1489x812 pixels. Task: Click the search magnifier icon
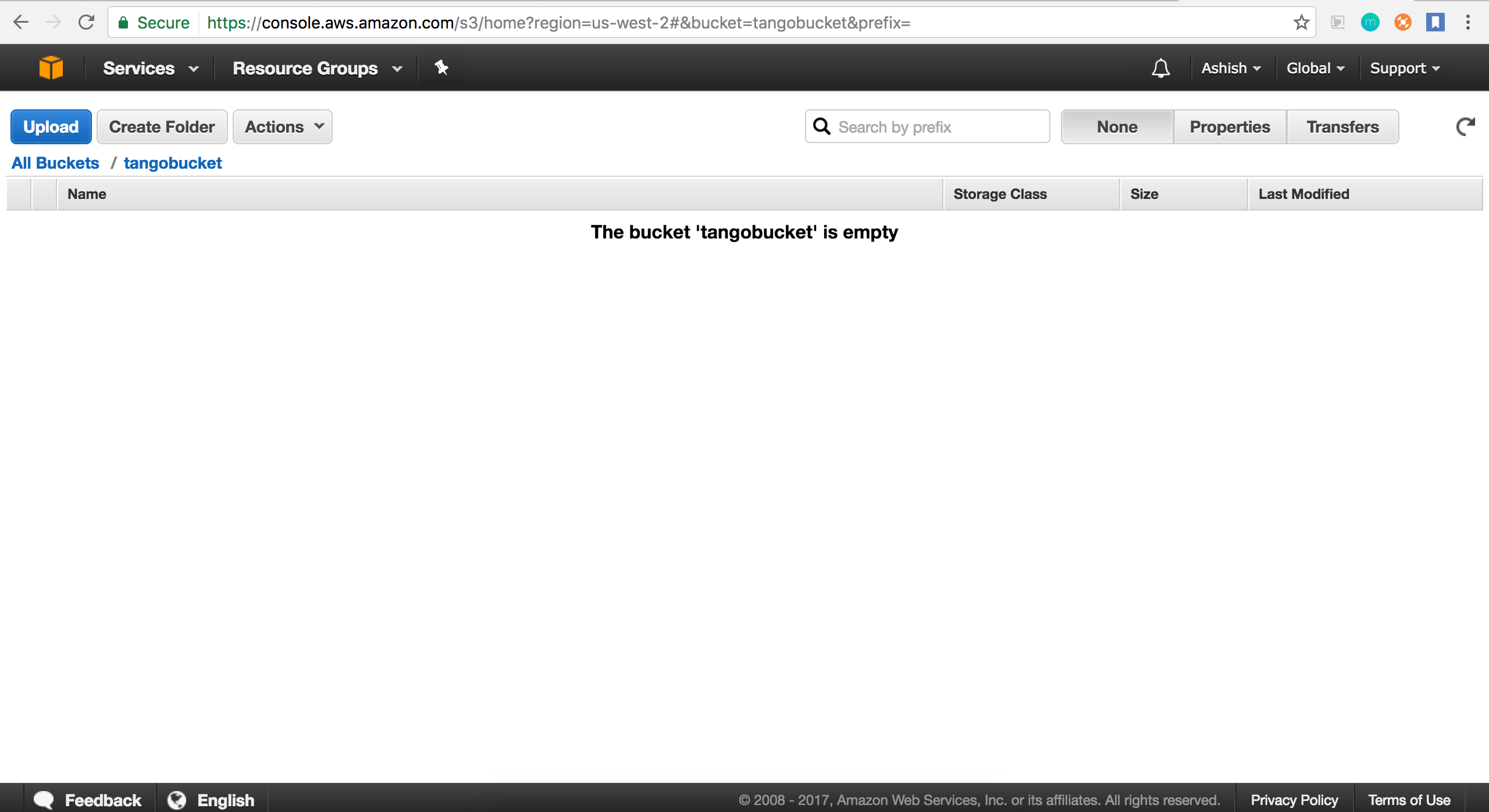point(821,126)
